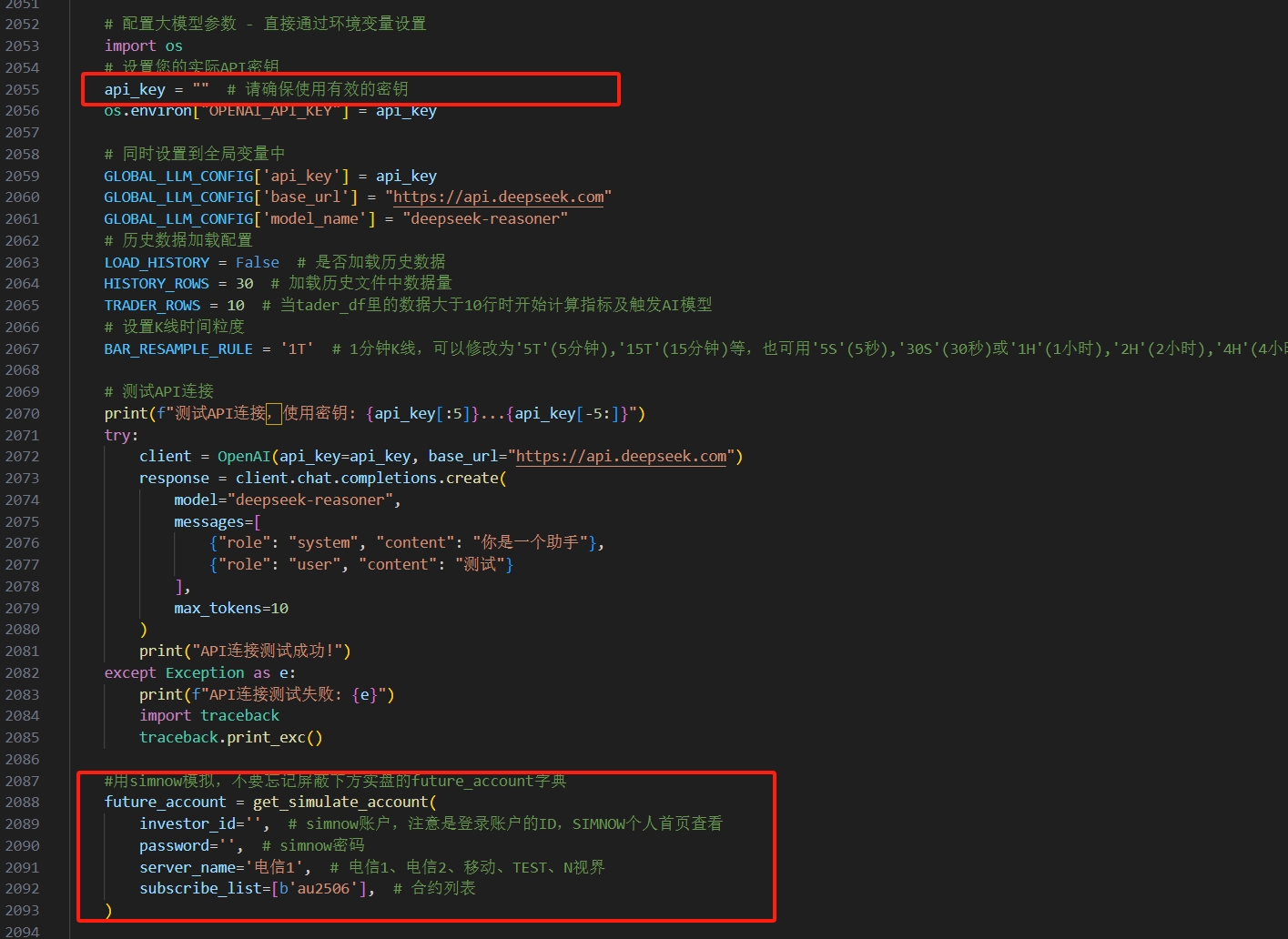Click the '1T' value of BAR_RESAMPLE_RULE
This screenshot has width=1288, height=939.
[x=297, y=349]
